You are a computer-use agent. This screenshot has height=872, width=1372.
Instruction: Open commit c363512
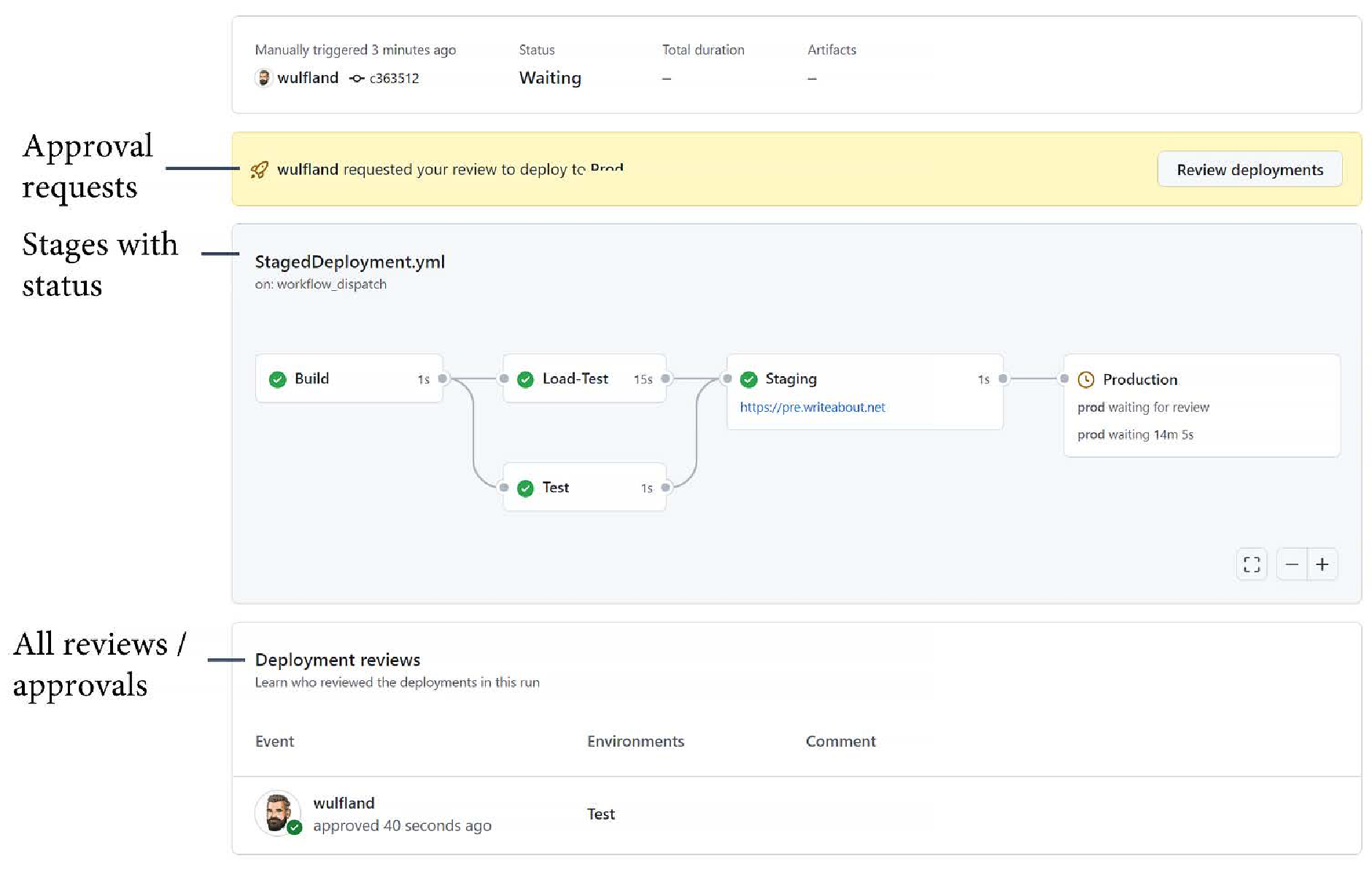click(394, 78)
